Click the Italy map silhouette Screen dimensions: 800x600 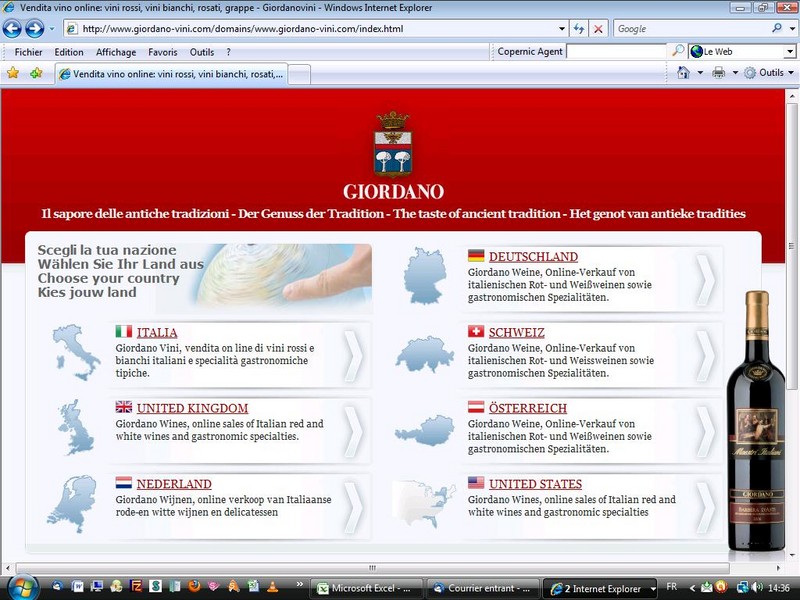pos(76,352)
